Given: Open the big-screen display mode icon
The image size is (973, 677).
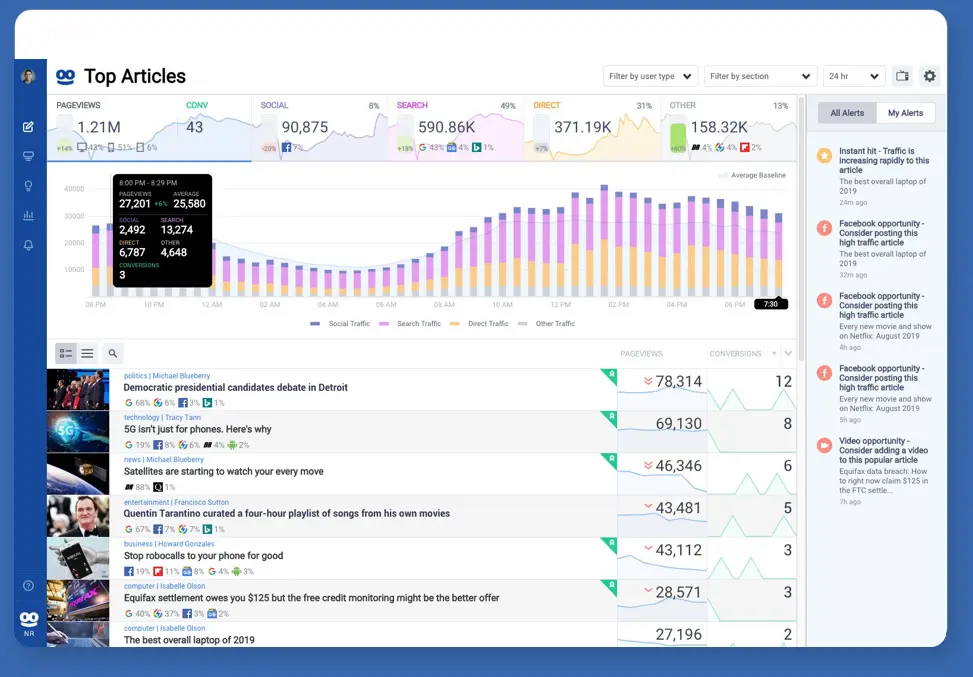Looking at the screenshot, I should (x=902, y=76).
